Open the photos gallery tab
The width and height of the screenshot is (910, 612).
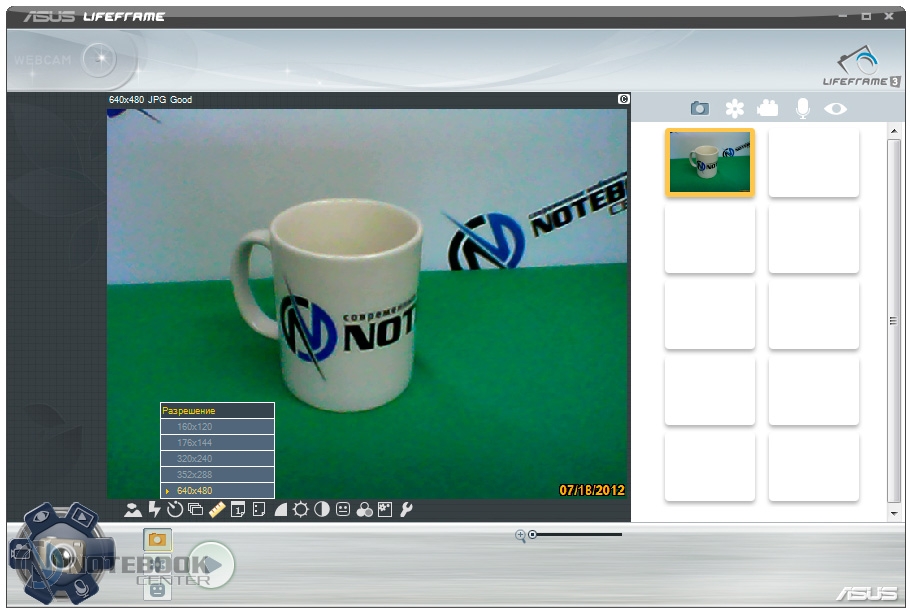[700, 108]
